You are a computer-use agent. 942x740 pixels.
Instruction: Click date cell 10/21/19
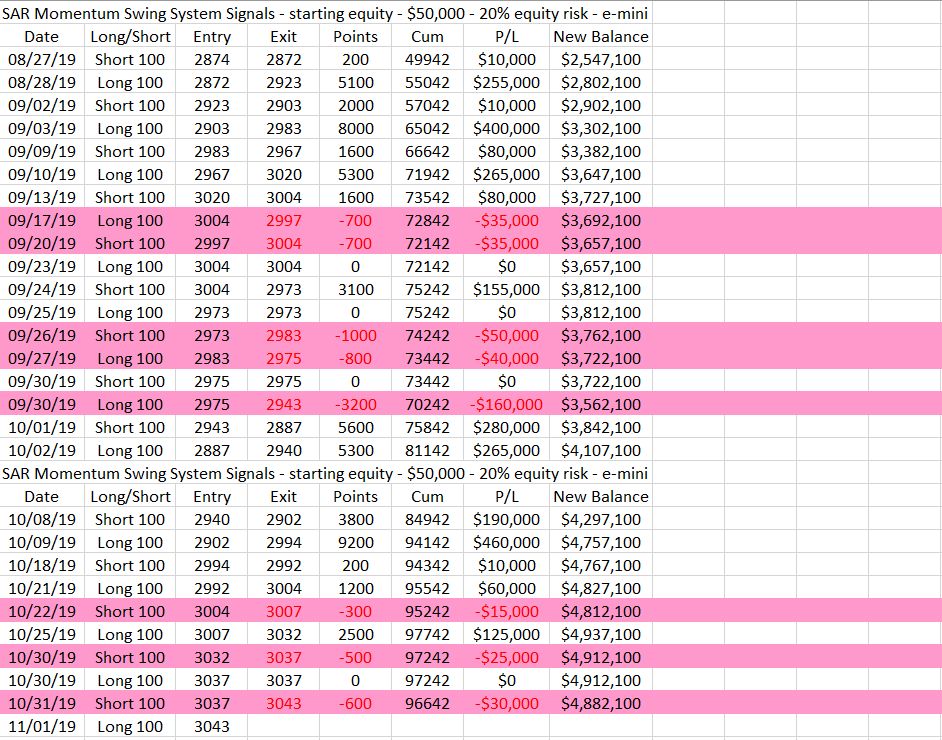pos(42,589)
